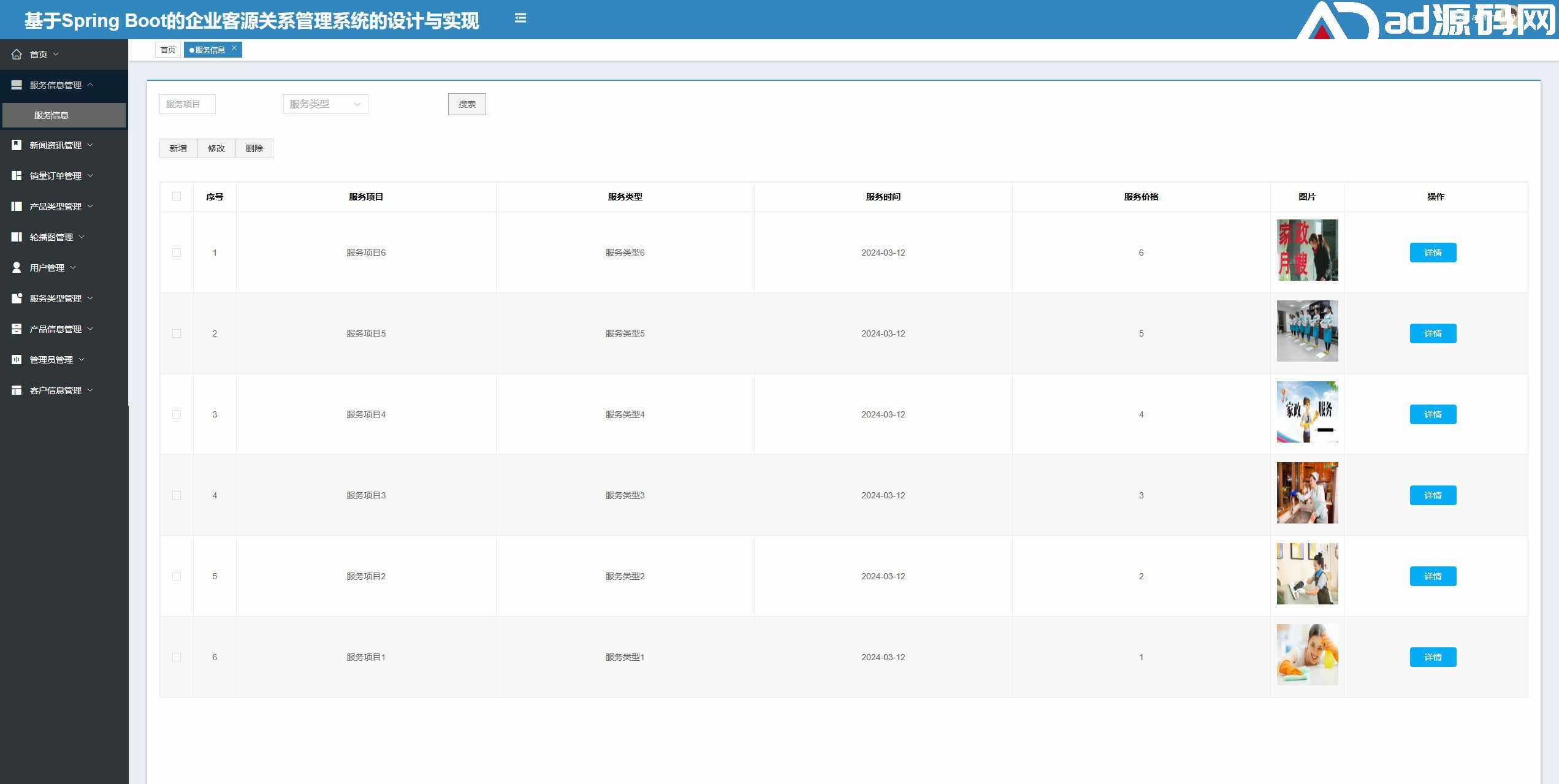Click 详情 button for 服务项目5
The height and width of the screenshot is (784, 1559).
tap(1432, 333)
